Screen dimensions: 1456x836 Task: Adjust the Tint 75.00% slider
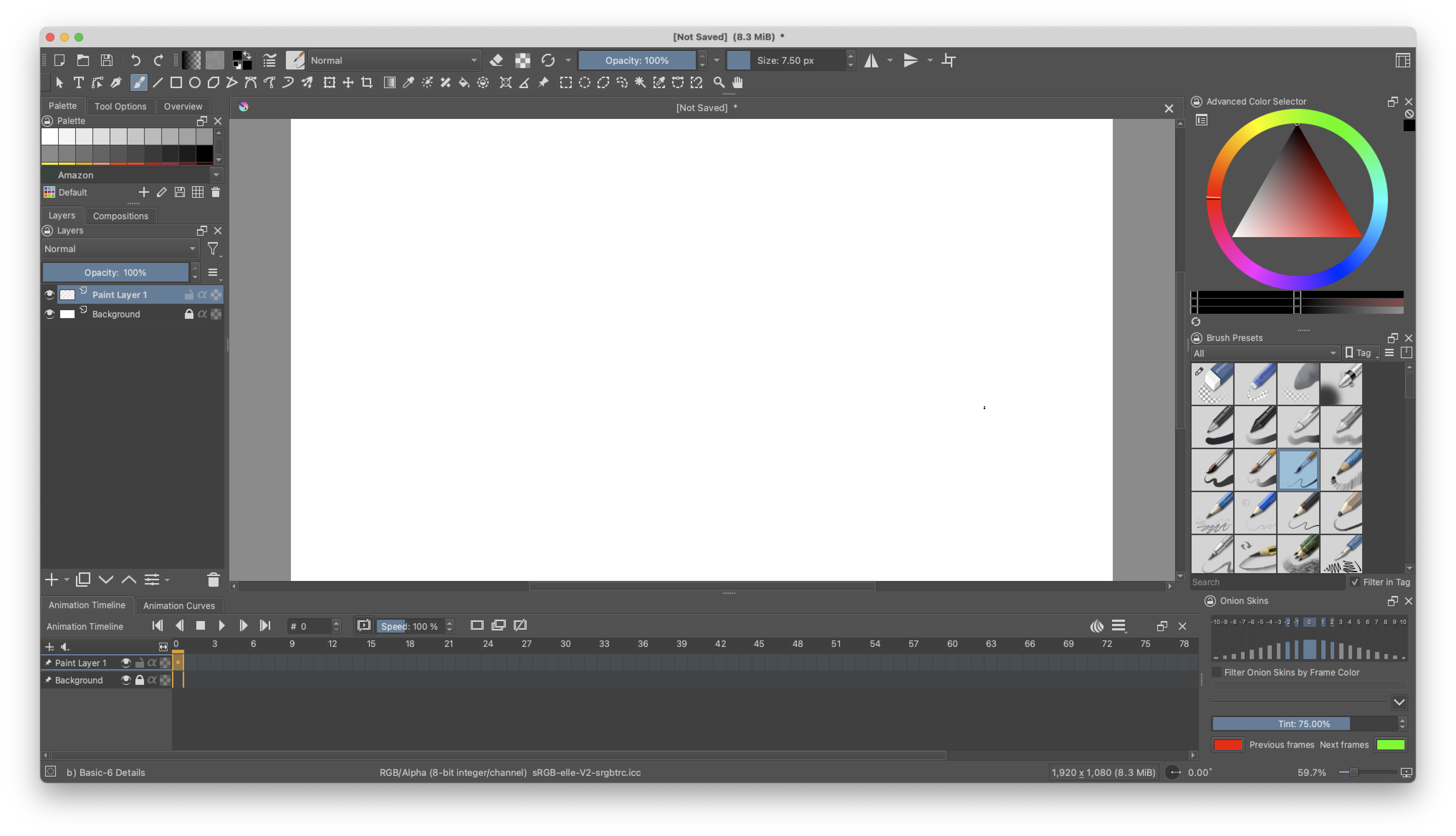tap(1304, 724)
